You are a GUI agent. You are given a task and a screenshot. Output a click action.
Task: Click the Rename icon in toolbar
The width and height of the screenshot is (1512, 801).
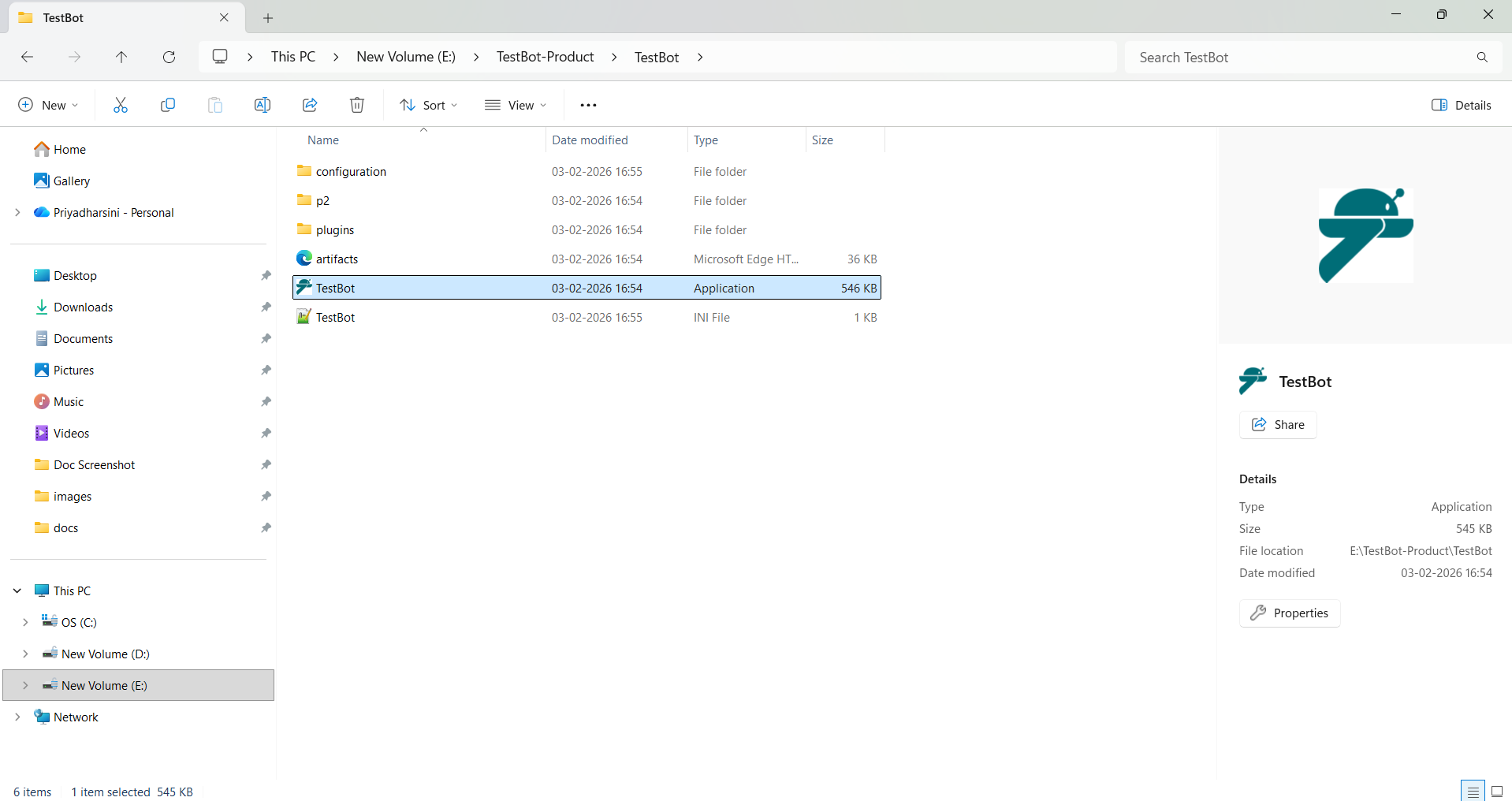tap(263, 105)
